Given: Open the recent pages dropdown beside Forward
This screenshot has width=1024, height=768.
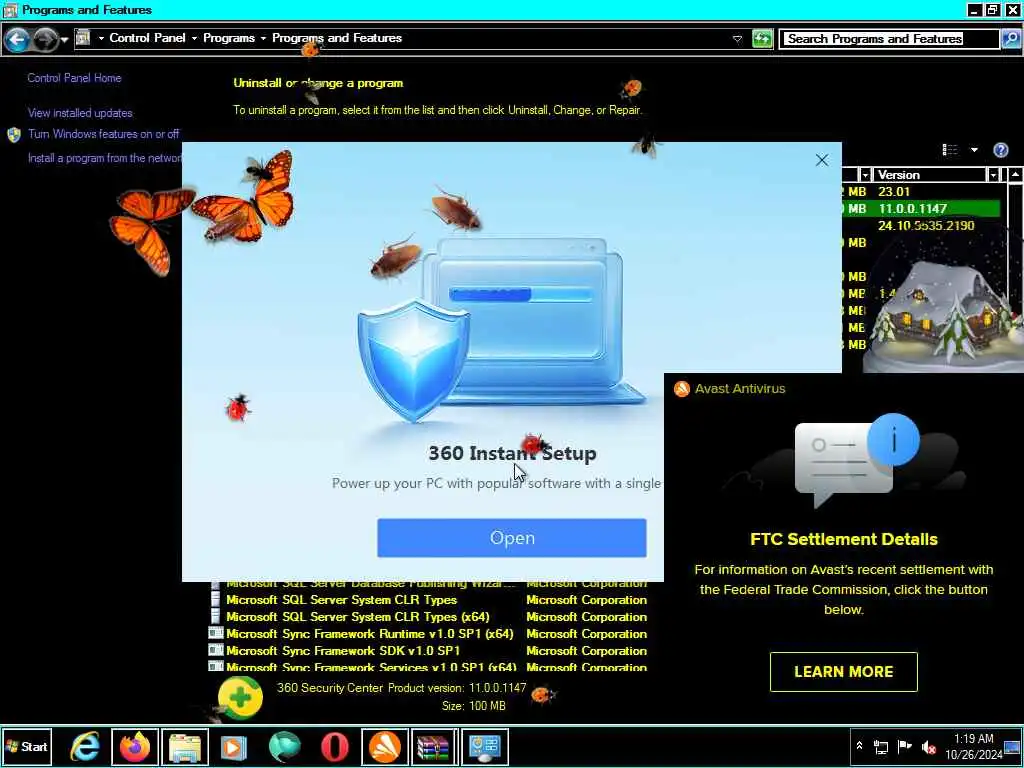Looking at the screenshot, I should click(x=64, y=40).
